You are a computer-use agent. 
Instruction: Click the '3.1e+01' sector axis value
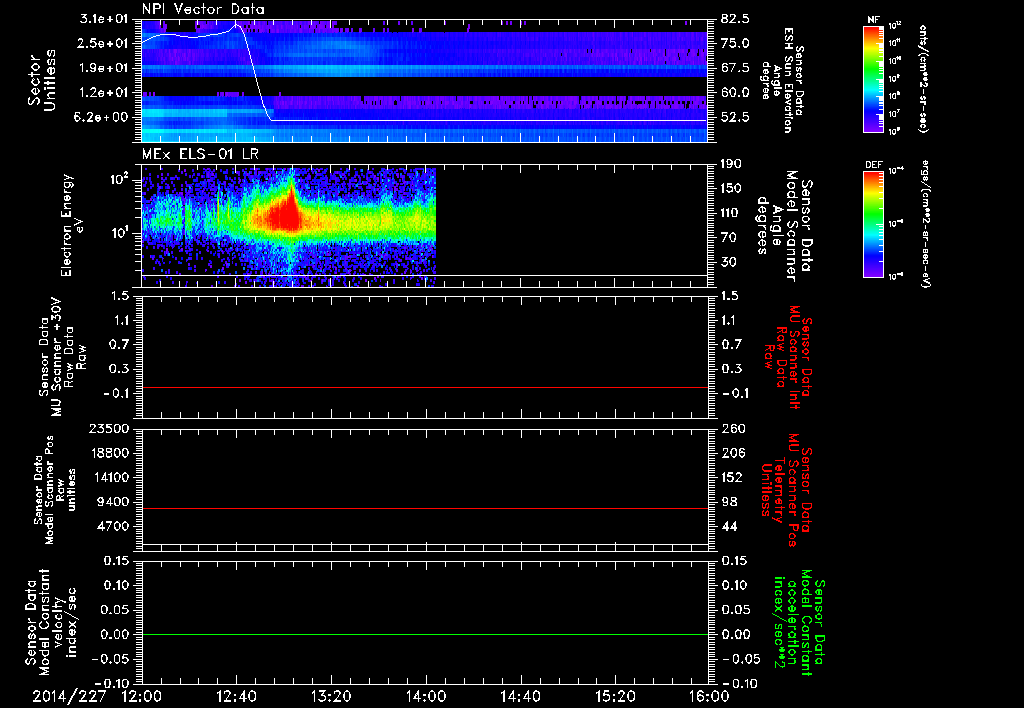(x=103, y=19)
